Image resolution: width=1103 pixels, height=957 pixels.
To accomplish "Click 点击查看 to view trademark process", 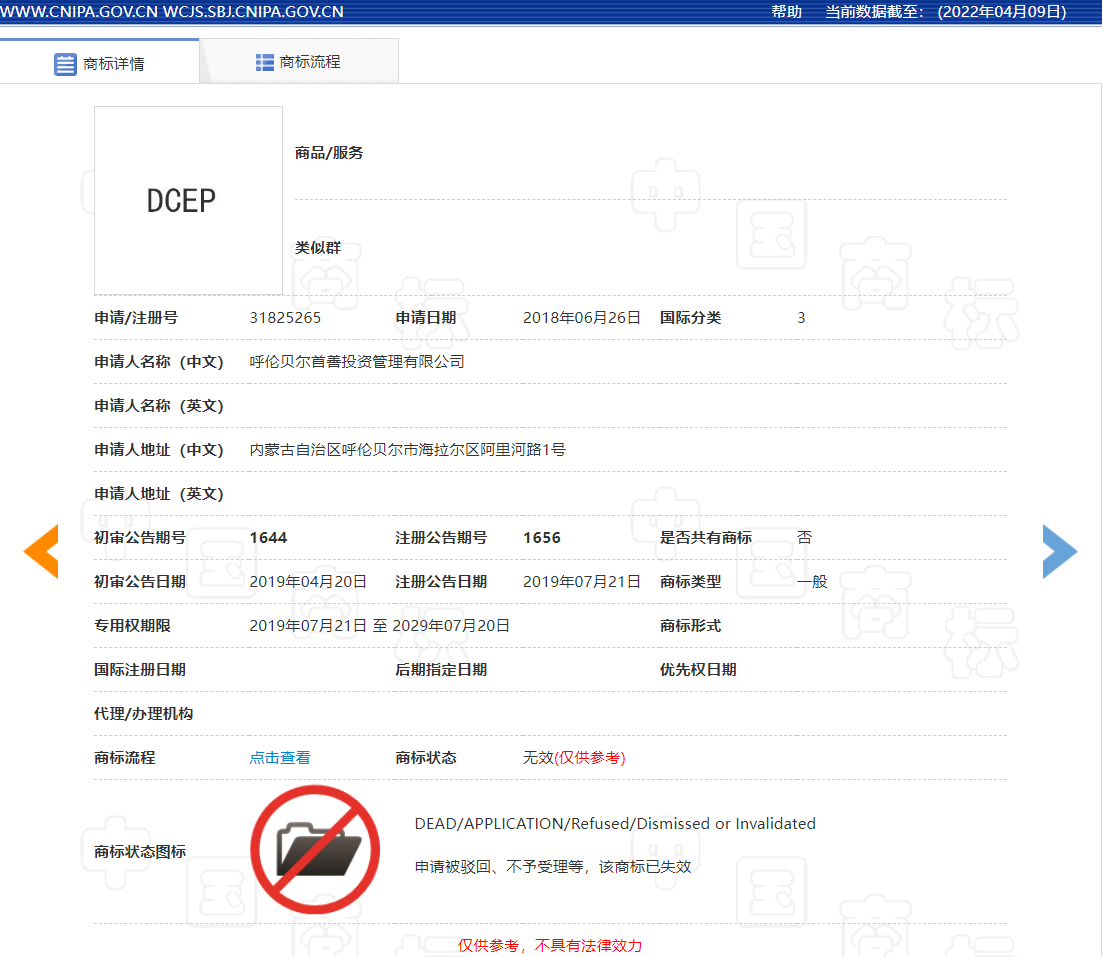I will pos(280,758).
